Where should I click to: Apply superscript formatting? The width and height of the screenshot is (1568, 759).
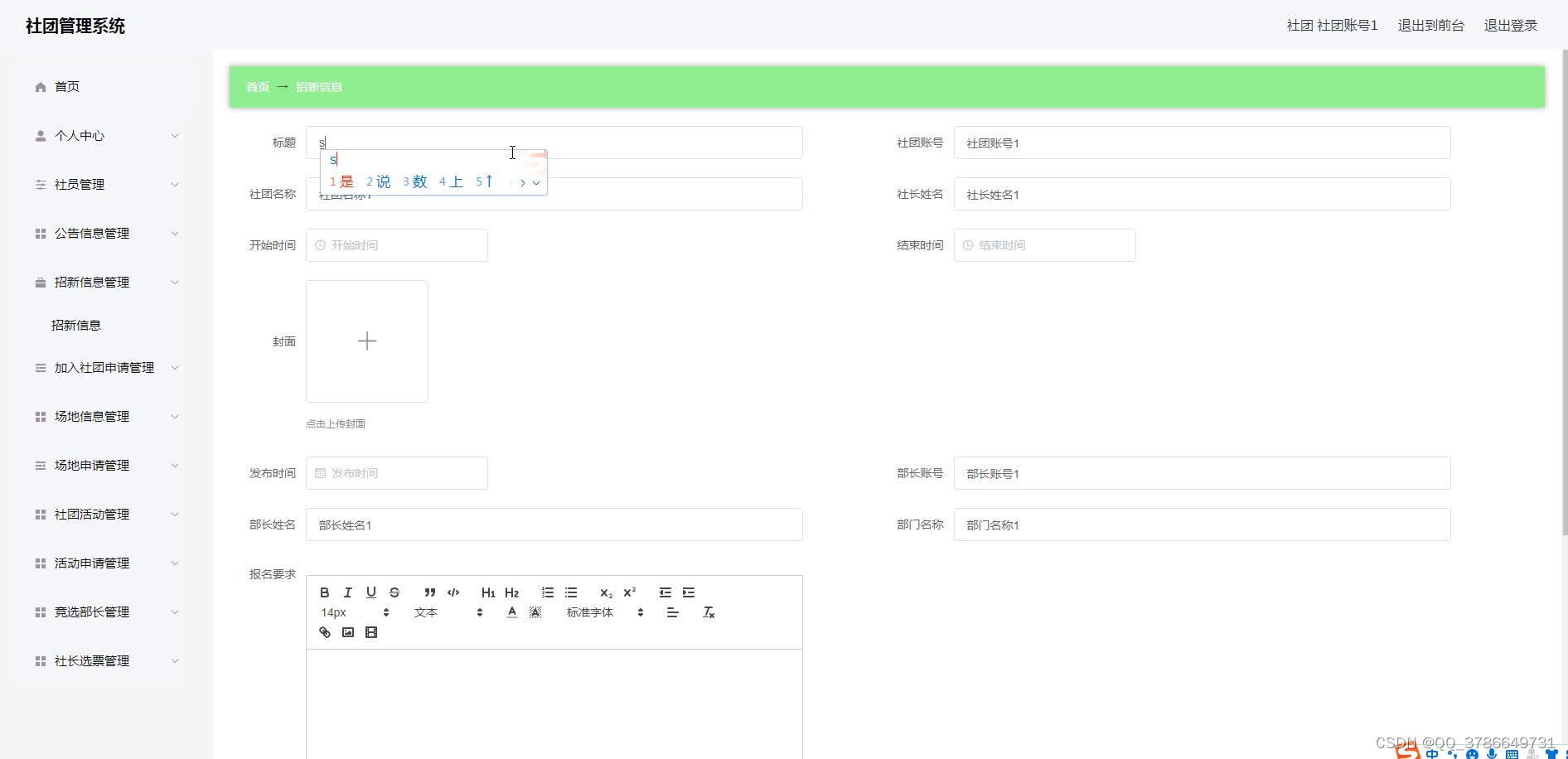click(629, 592)
